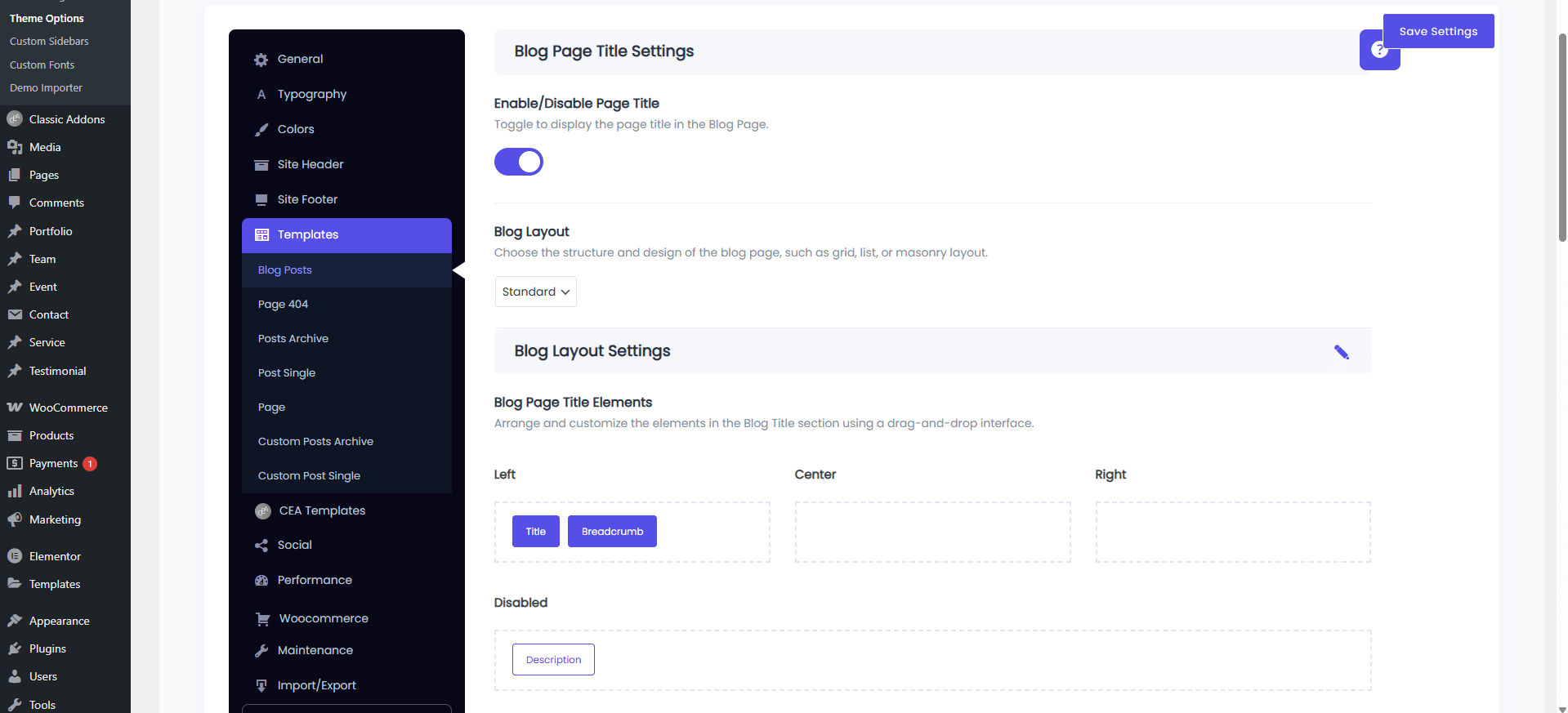Select Post Single in the templates submenu
This screenshot has width=1568, height=713.
(x=287, y=373)
